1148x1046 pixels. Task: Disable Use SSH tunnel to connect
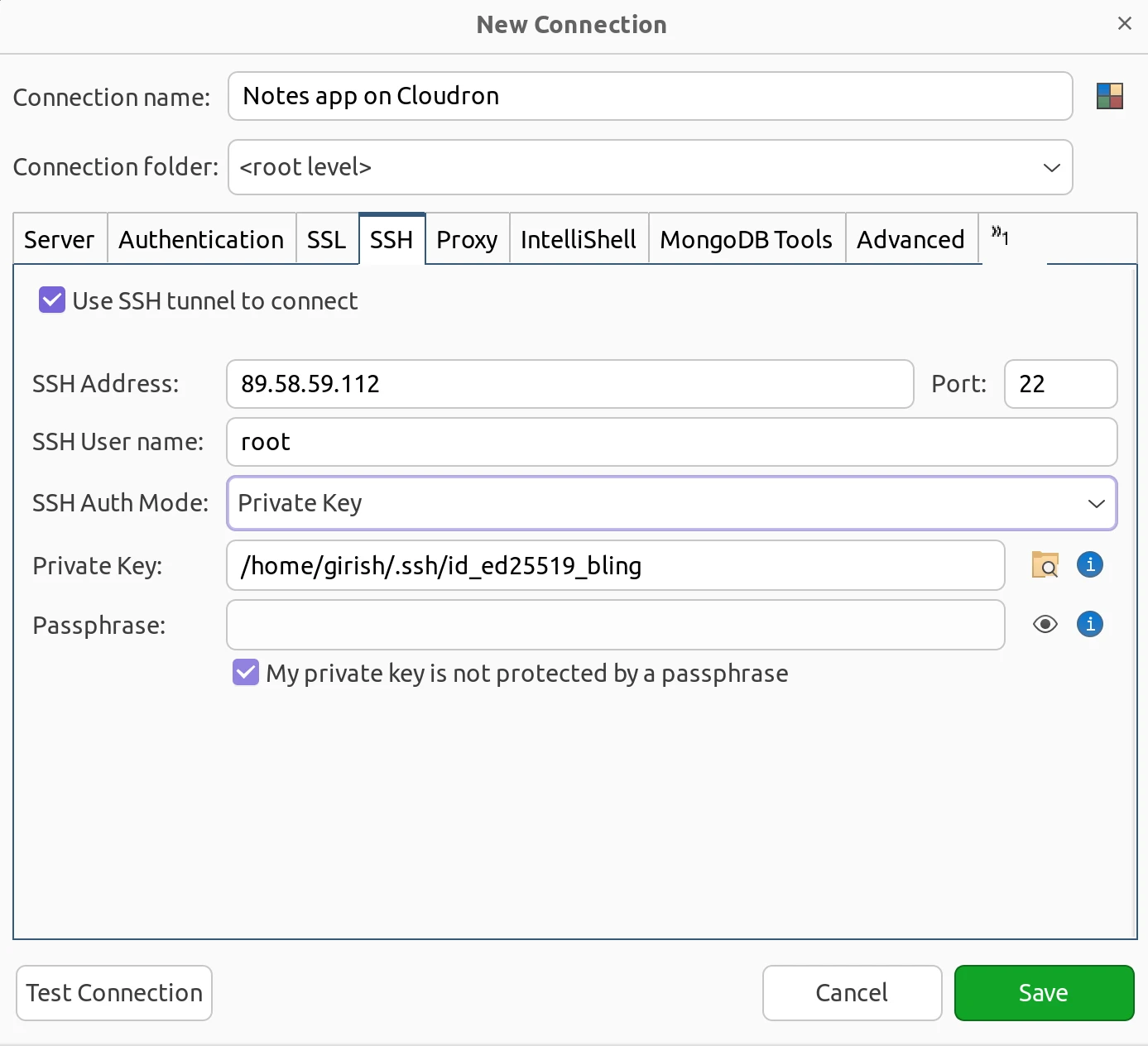[51, 300]
